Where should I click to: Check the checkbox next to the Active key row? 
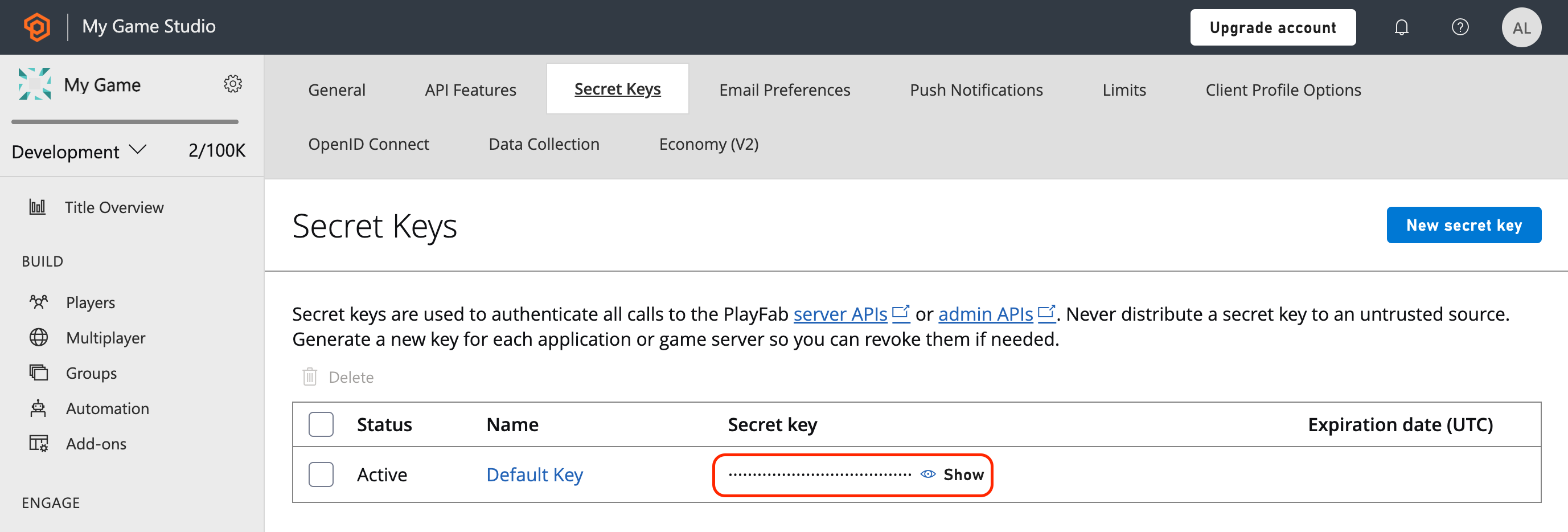(321, 474)
